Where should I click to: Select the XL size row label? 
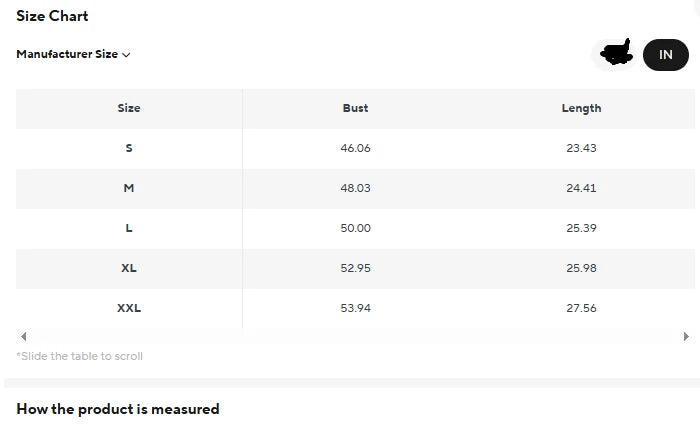tap(129, 268)
